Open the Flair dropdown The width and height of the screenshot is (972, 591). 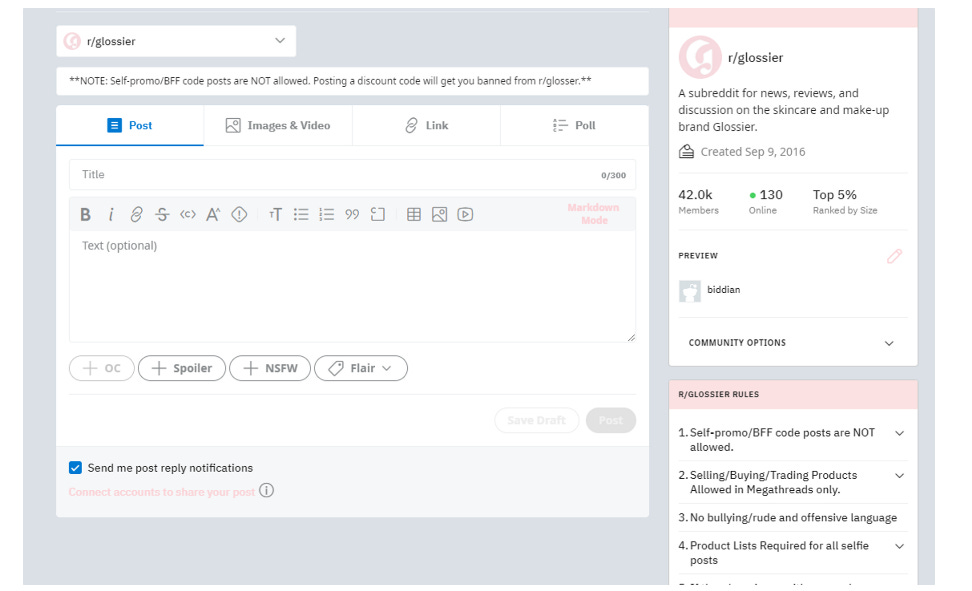[361, 368]
